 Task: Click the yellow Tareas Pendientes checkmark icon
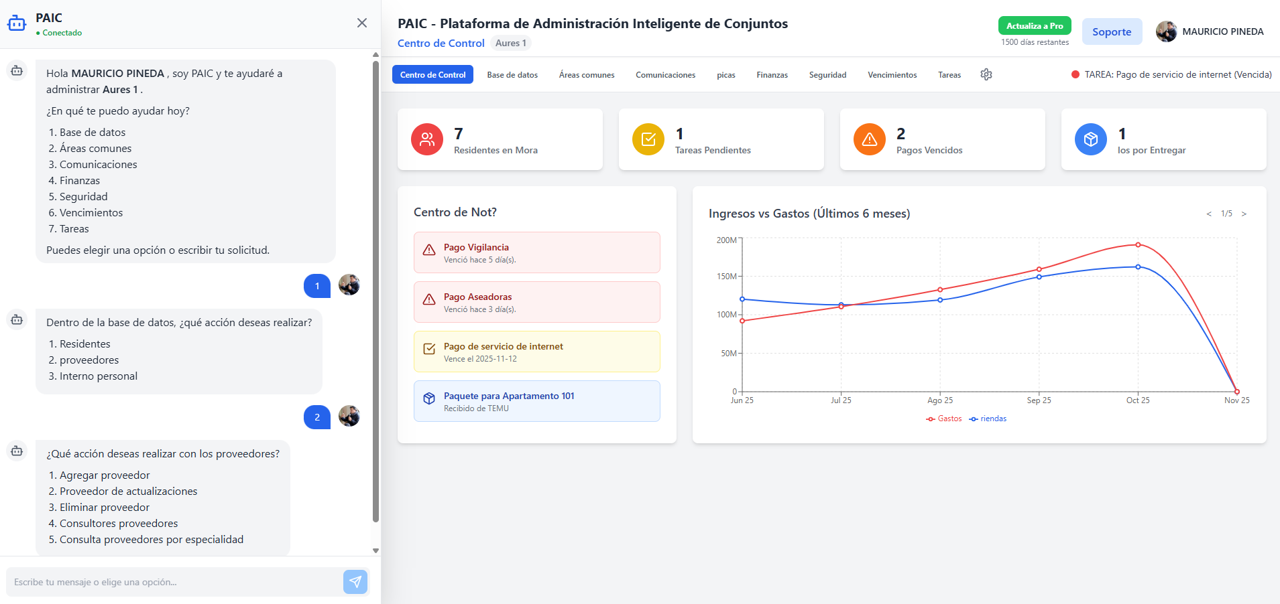click(648, 140)
